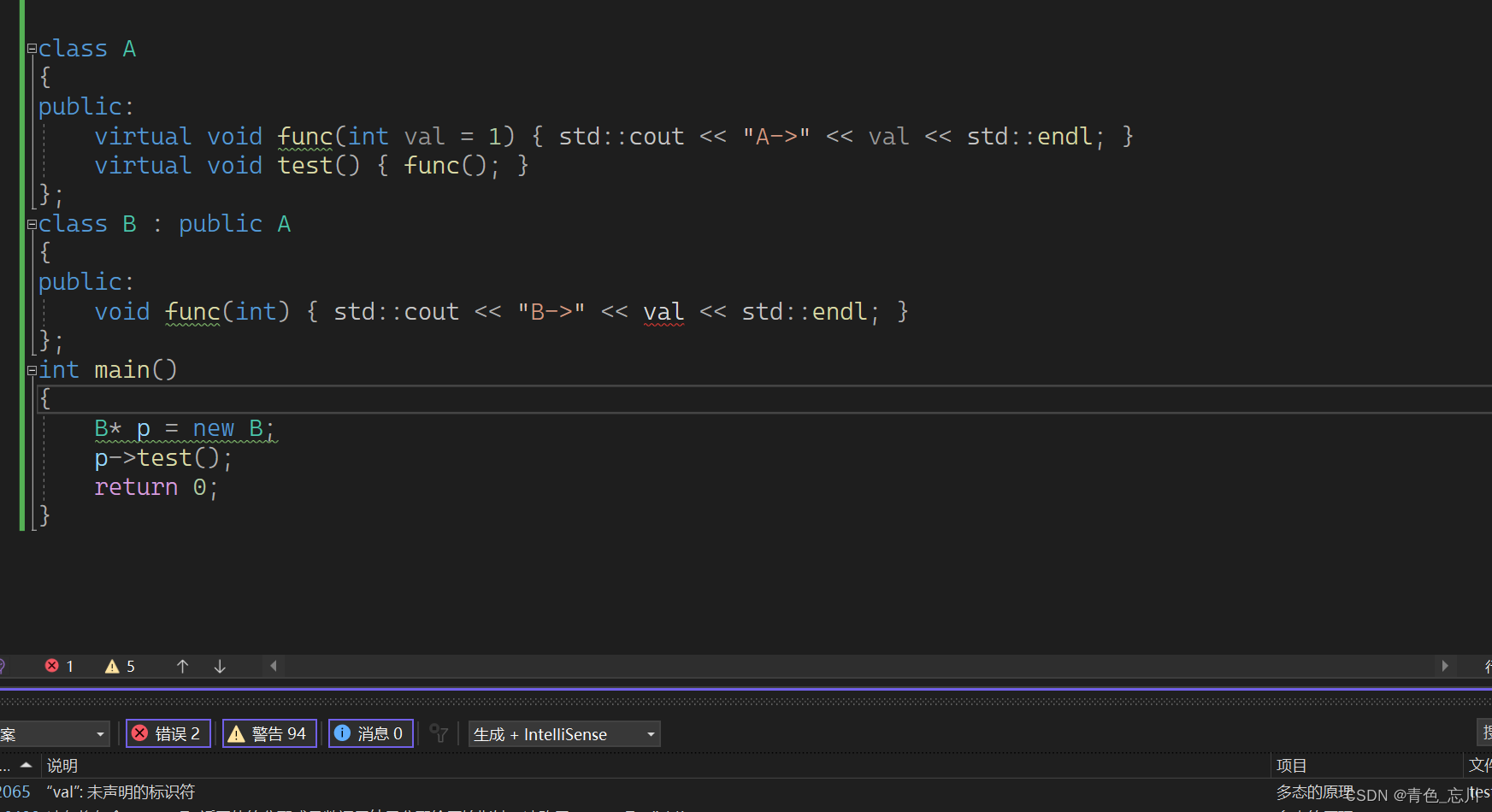Open the 生成 + IntelliSense dropdown

pos(564,734)
